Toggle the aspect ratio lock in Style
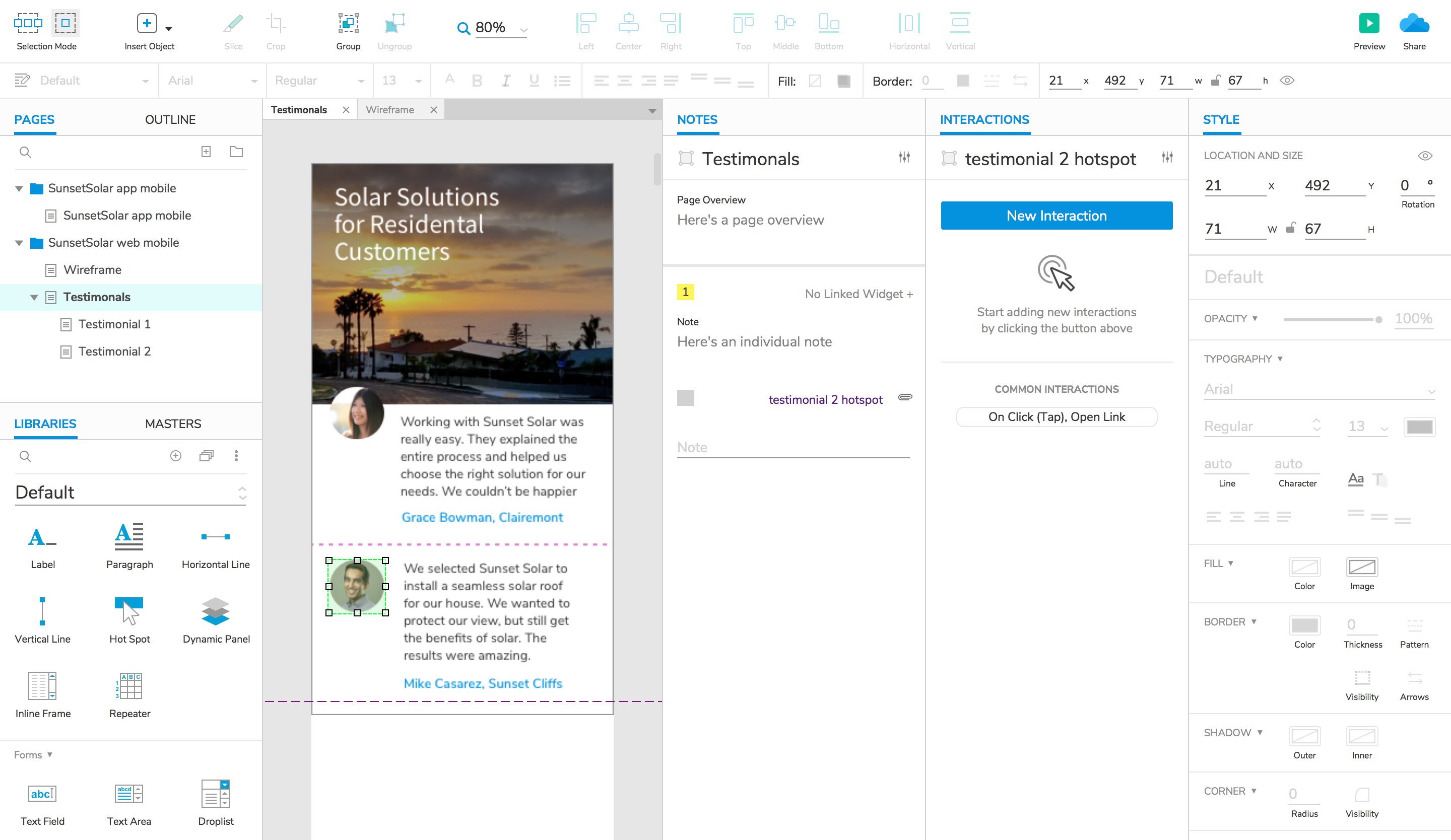Viewport: 1451px width, 840px height. [1291, 229]
